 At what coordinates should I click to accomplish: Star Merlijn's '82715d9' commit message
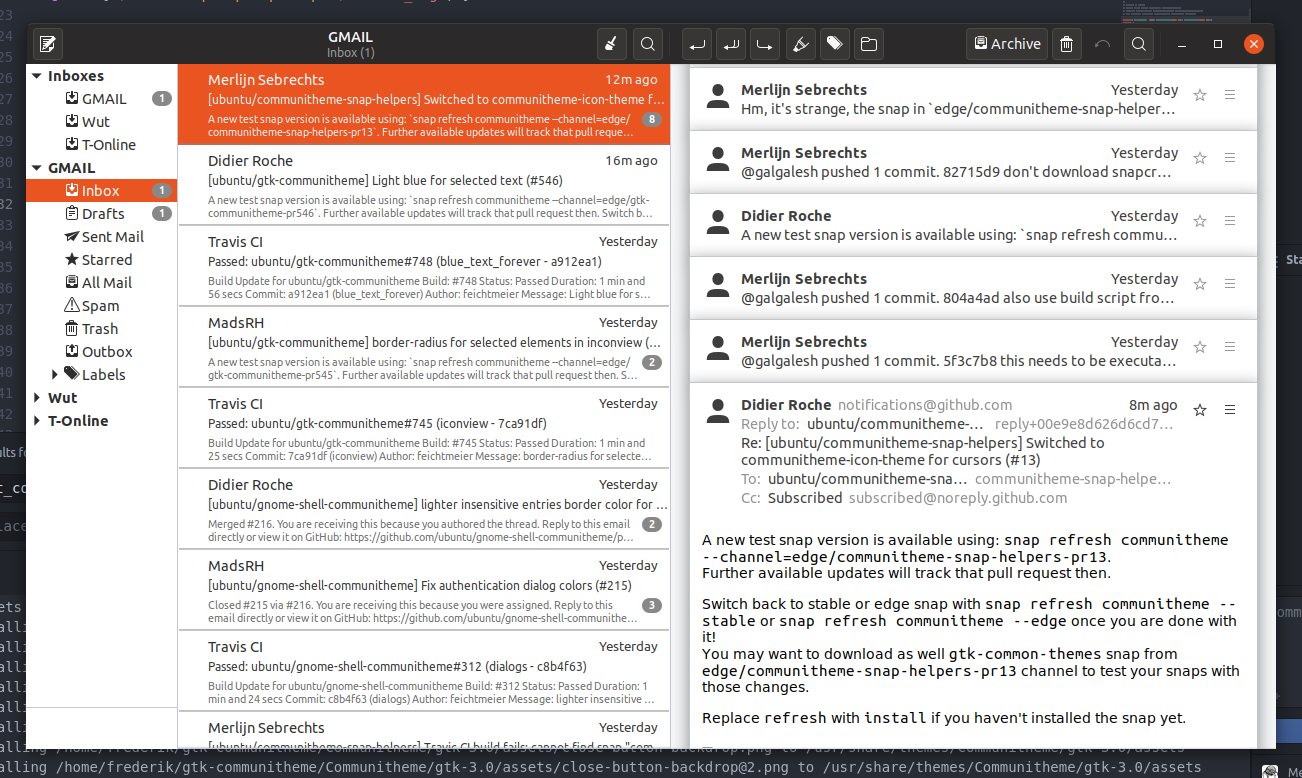1200,158
